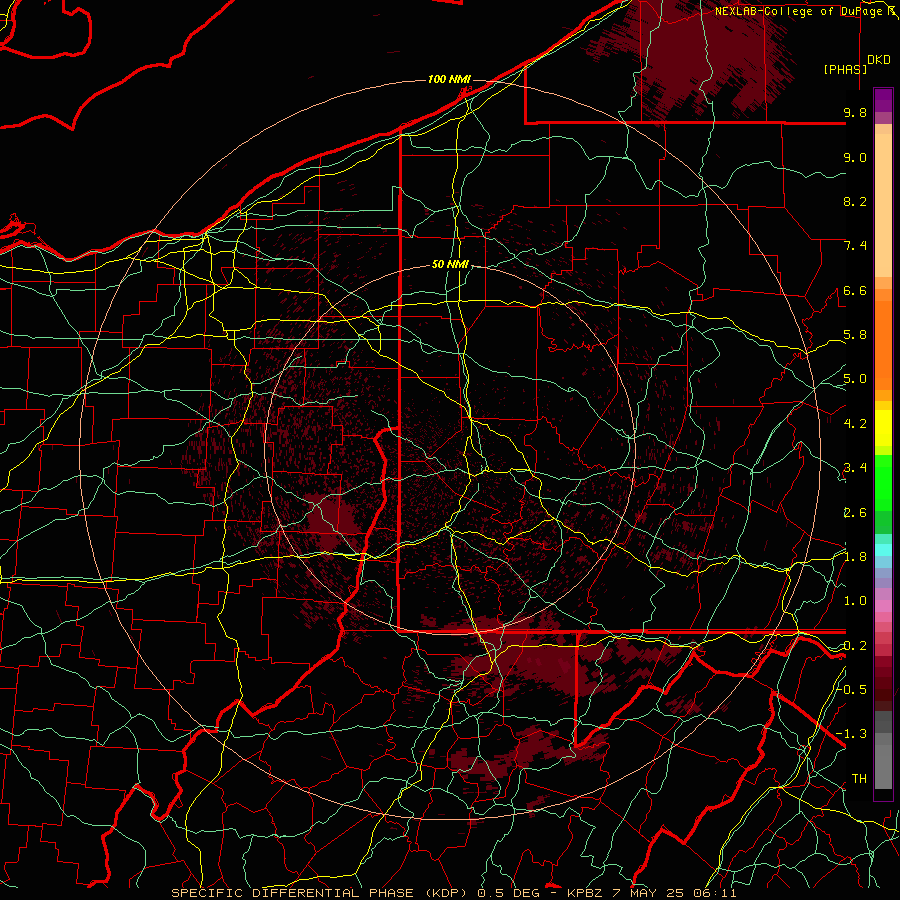Click the 4.2 value on the scale
900x900 pixels.
855,424
